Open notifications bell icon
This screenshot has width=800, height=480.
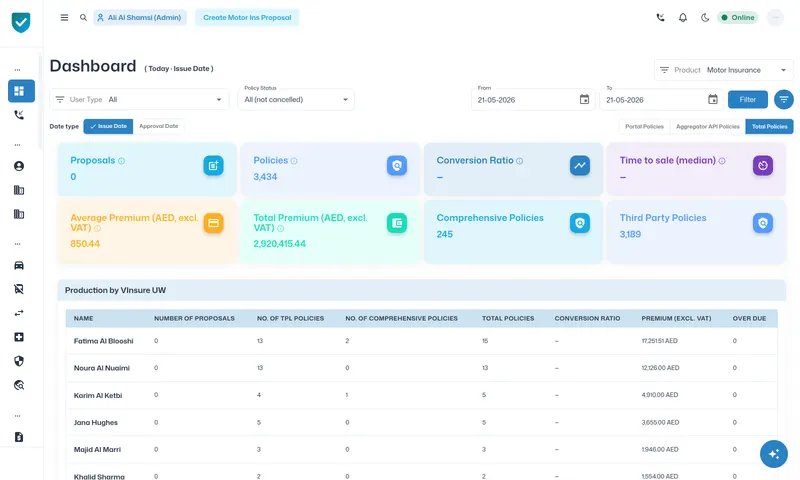(683, 17)
